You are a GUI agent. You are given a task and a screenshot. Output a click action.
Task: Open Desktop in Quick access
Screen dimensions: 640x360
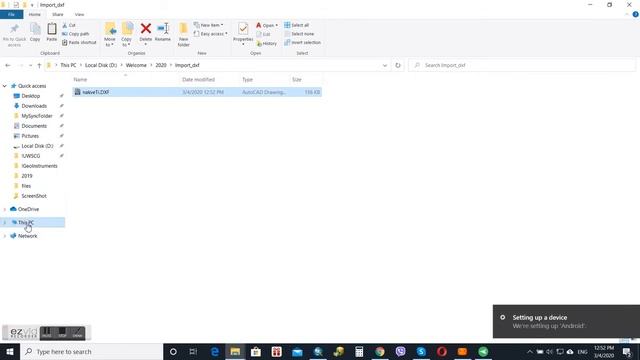coord(31,96)
